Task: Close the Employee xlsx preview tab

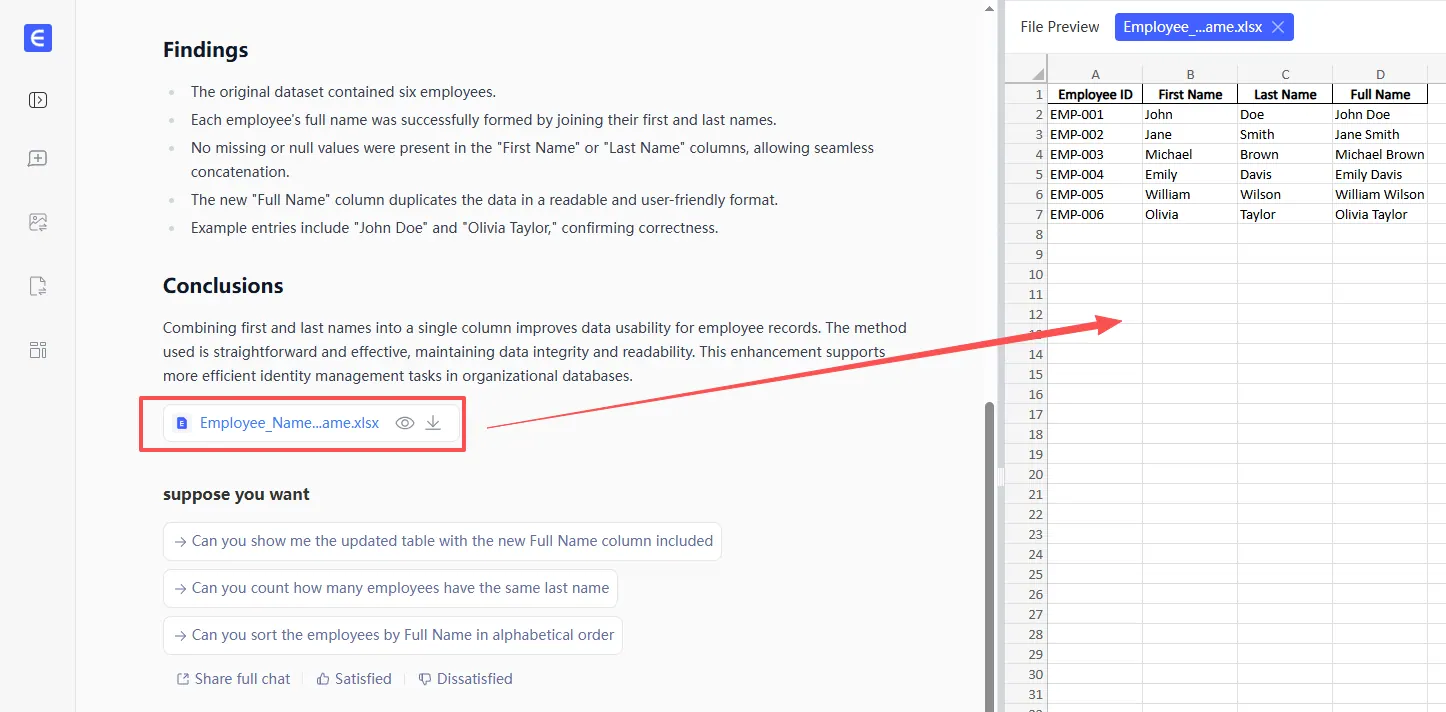Action: coord(1278,27)
